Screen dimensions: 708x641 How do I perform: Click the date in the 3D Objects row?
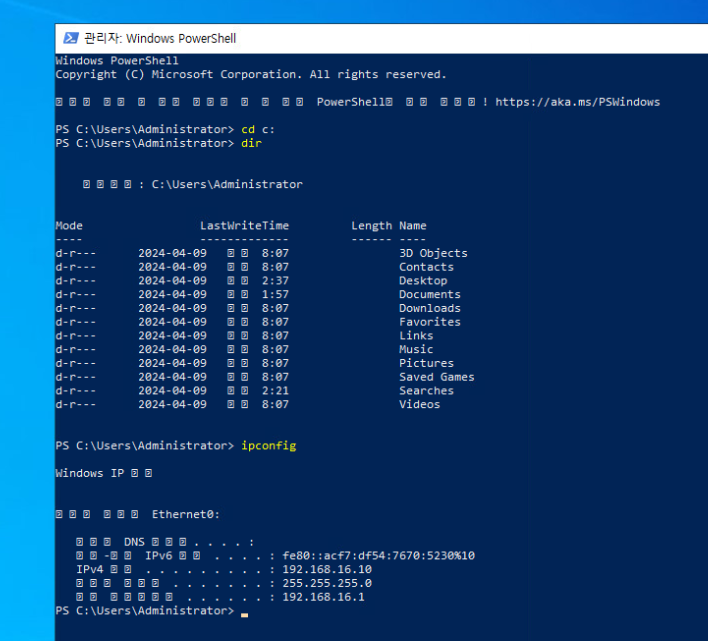pyautogui.click(x=172, y=253)
